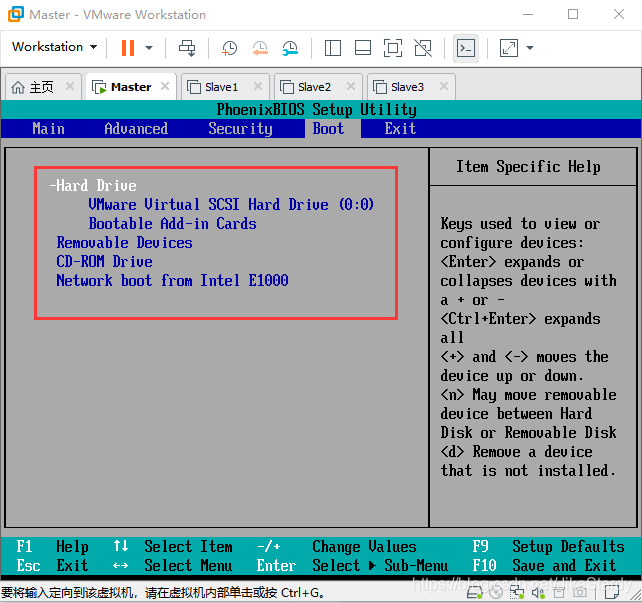Pause the virtual machine
Viewport: 642px width, 603px height.
[128, 48]
